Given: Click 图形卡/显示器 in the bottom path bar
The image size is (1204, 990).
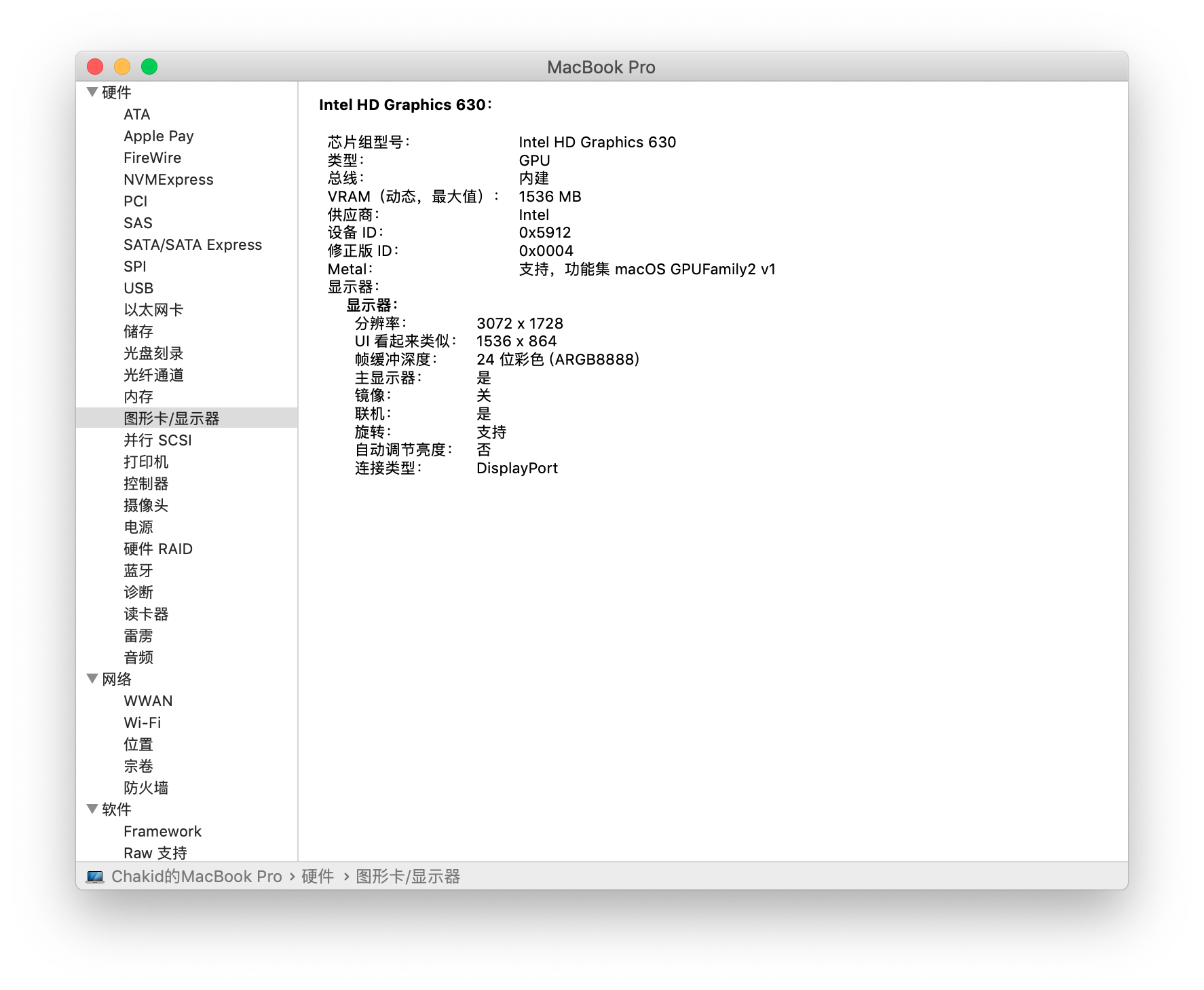Looking at the screenshot, I should [408, 877].
